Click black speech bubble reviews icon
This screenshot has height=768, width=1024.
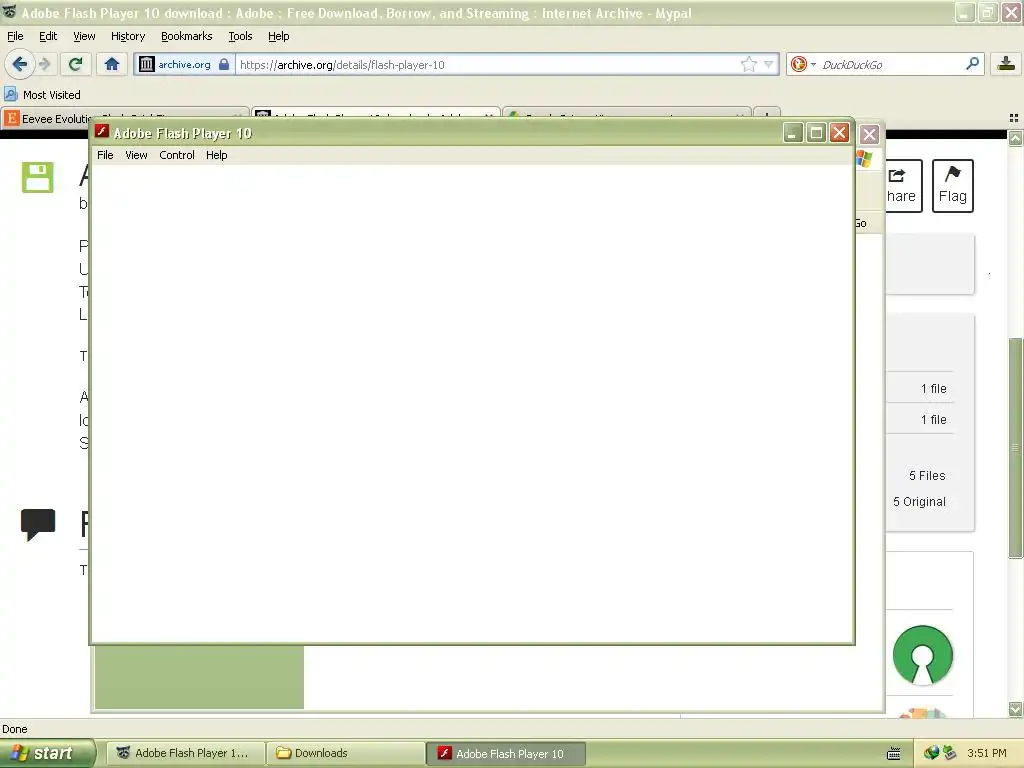pyautogui.click(x=38, y=525)
